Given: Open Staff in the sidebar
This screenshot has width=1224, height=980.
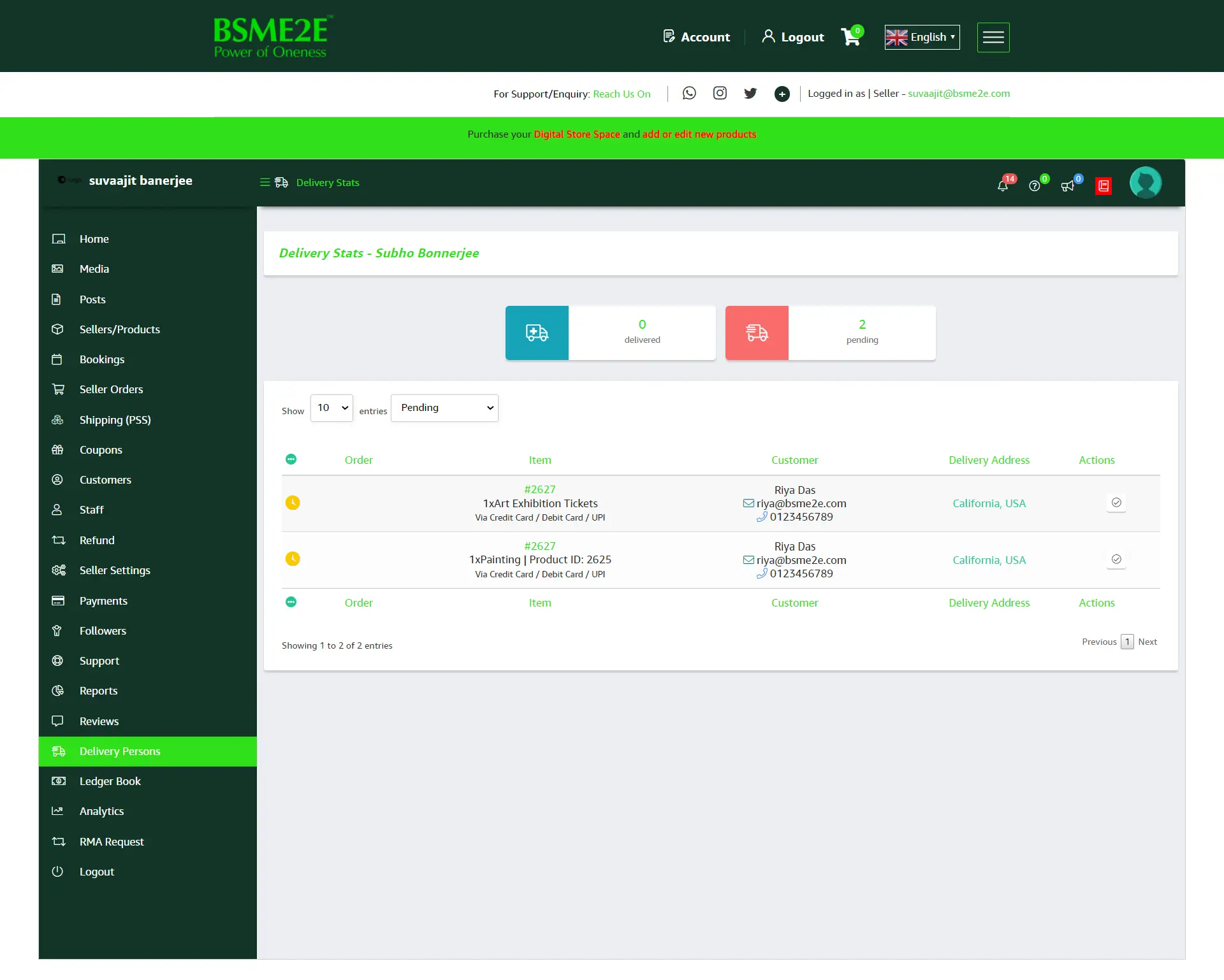Looking at the screenshot, I should pyautogui.click(x=148, y=510).
